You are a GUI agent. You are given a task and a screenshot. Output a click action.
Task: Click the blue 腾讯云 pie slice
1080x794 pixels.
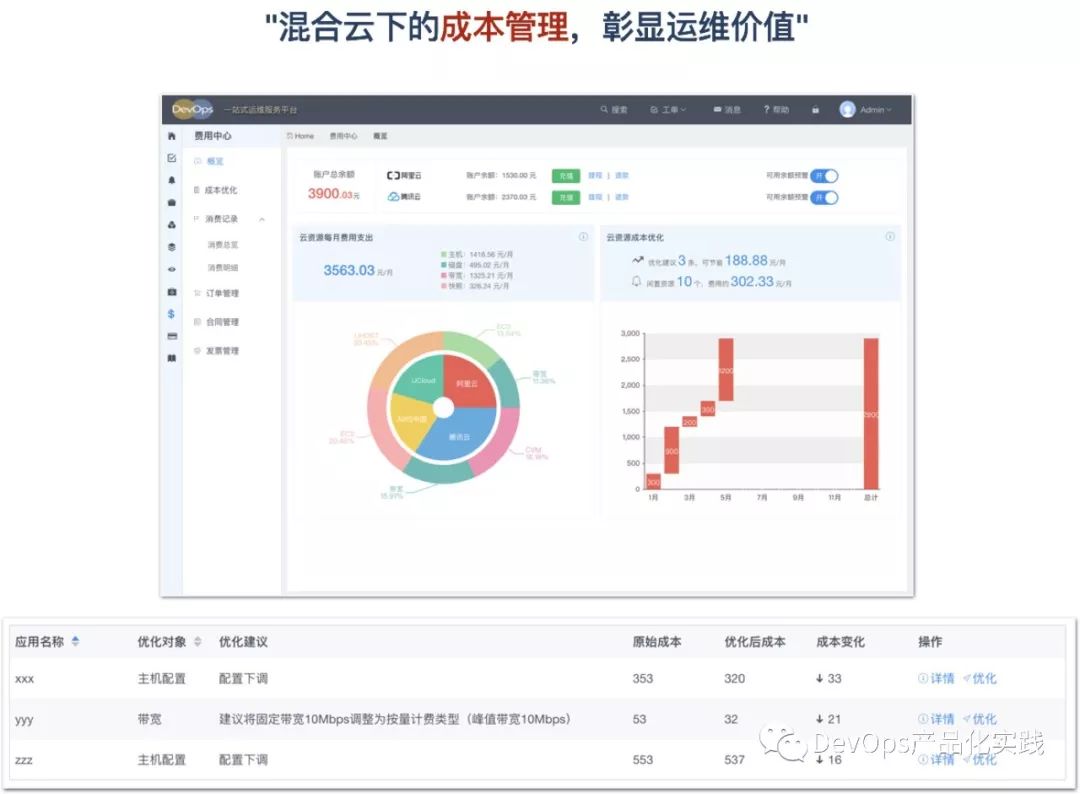[460, 434]
